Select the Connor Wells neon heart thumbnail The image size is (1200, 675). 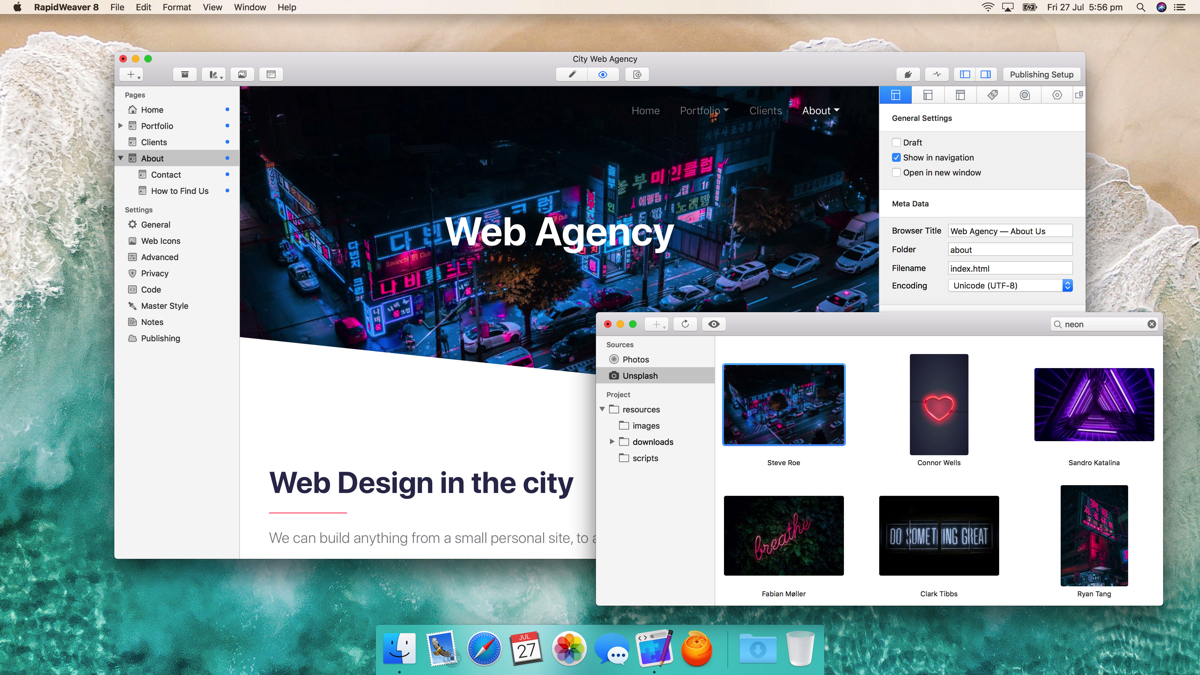939,405
